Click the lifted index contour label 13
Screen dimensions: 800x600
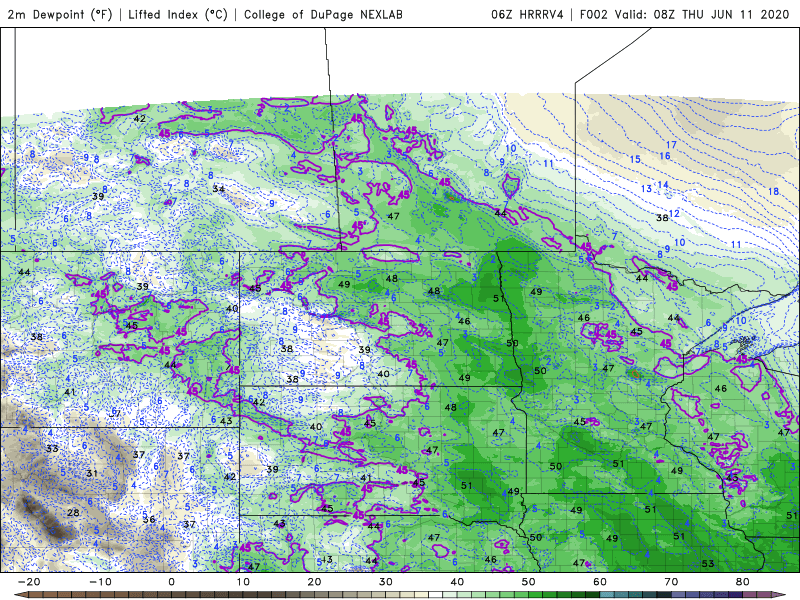[x=646, y=189]
